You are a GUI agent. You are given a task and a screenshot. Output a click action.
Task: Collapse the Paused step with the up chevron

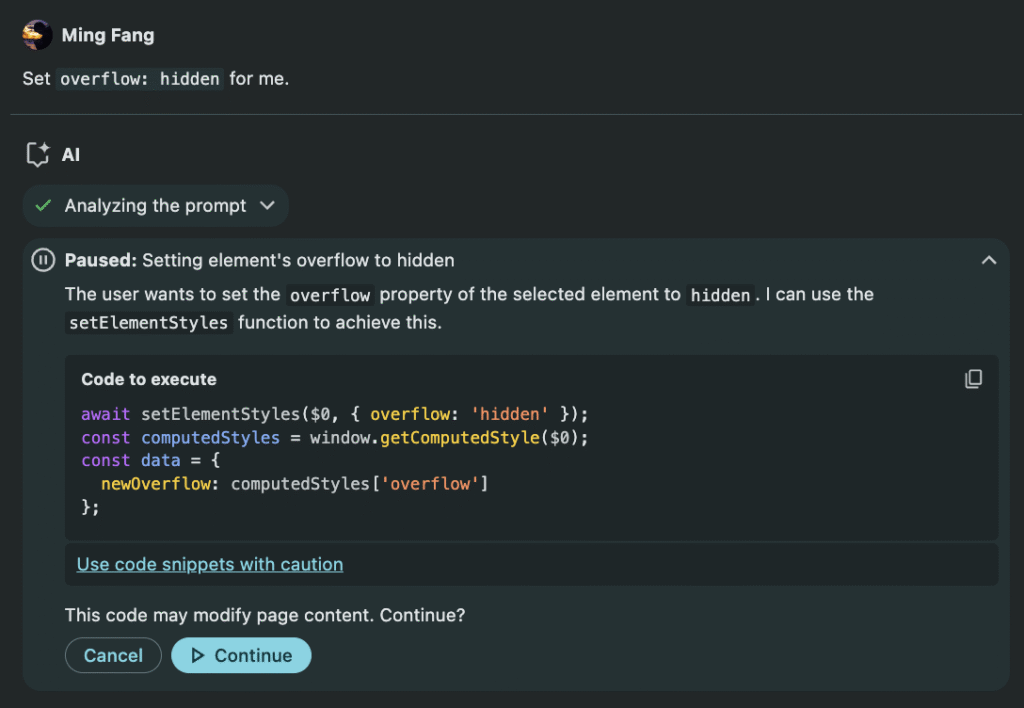[988, 260]
